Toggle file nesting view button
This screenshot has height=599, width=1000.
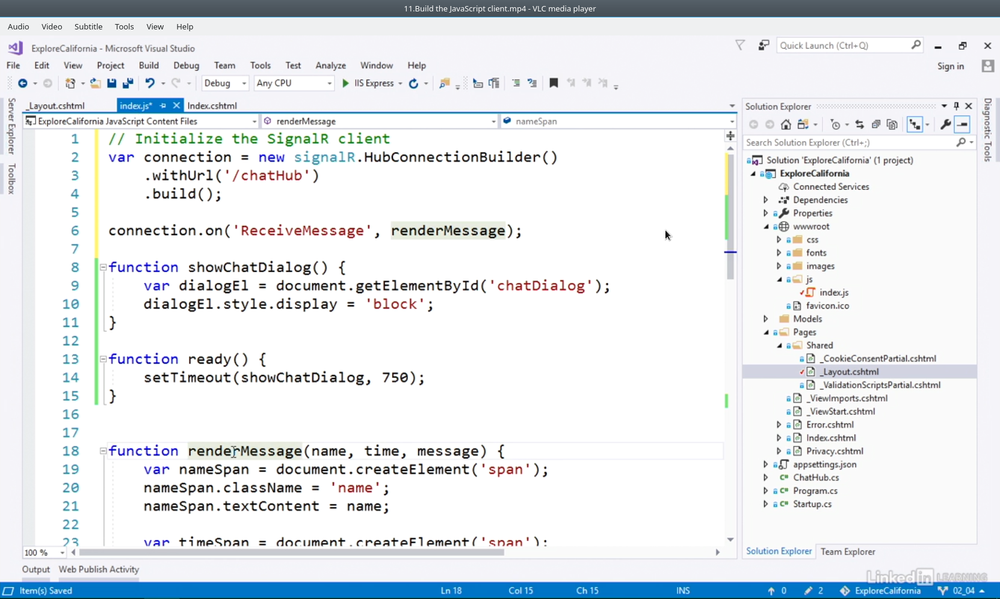click(915, 124)
